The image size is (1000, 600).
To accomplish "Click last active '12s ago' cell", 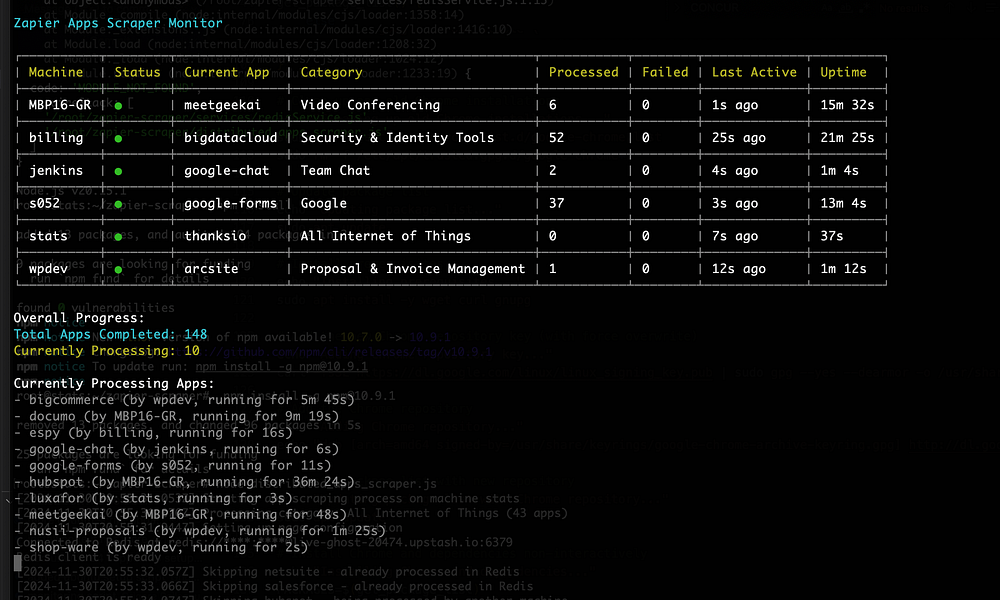I will pyautogui.click(x=739, y=268).
